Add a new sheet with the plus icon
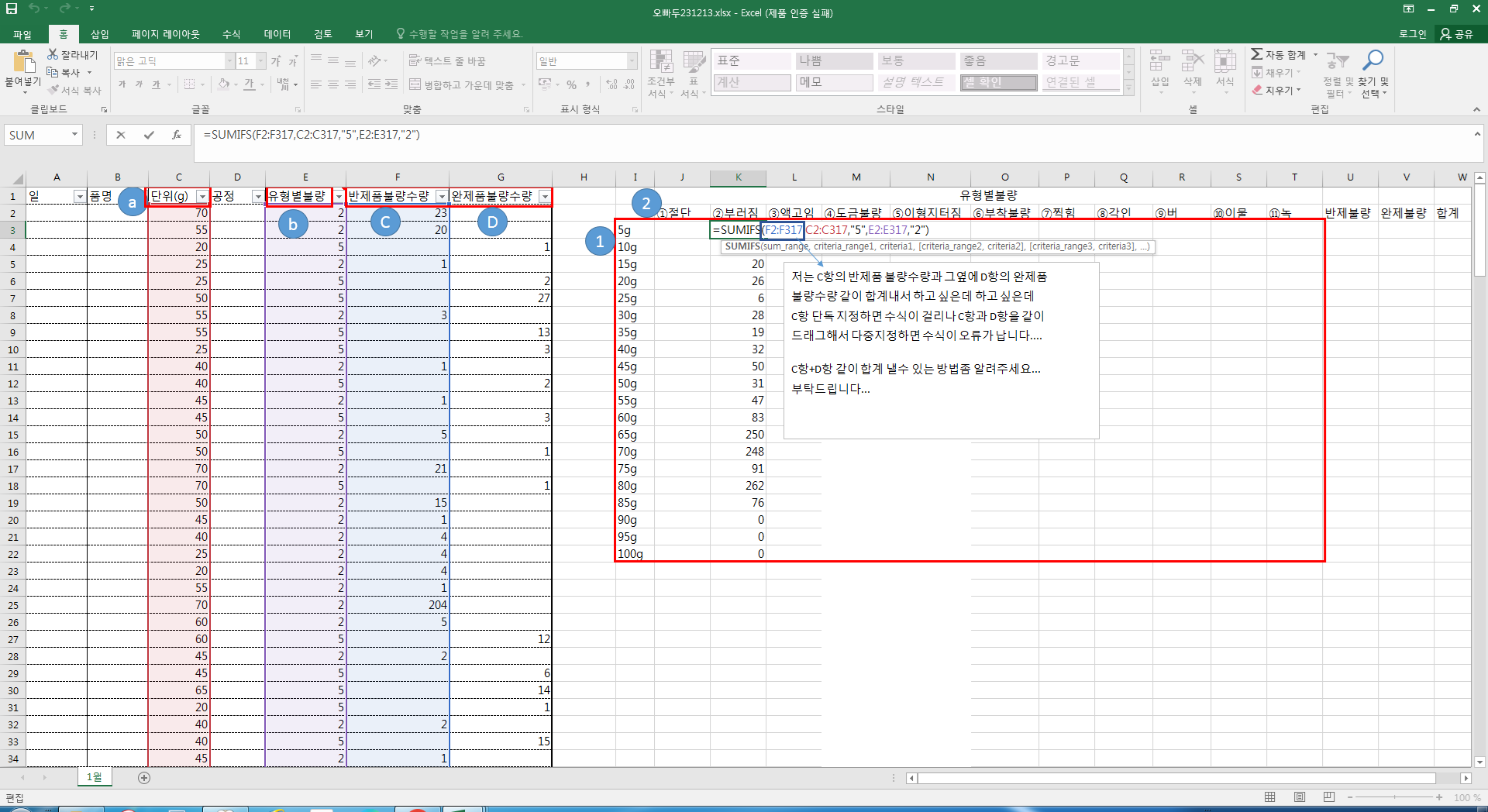 pos(144,777)
